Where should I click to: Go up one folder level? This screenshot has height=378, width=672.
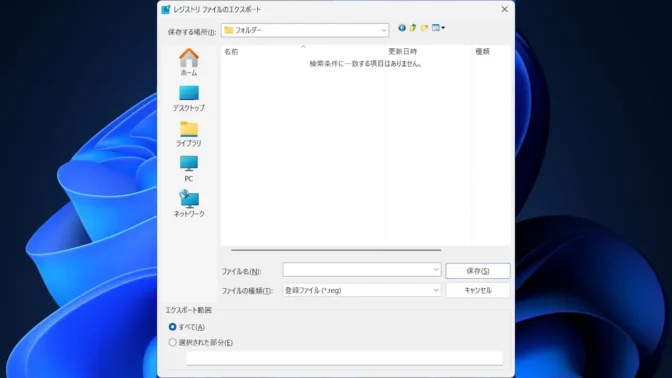point(413,28)
